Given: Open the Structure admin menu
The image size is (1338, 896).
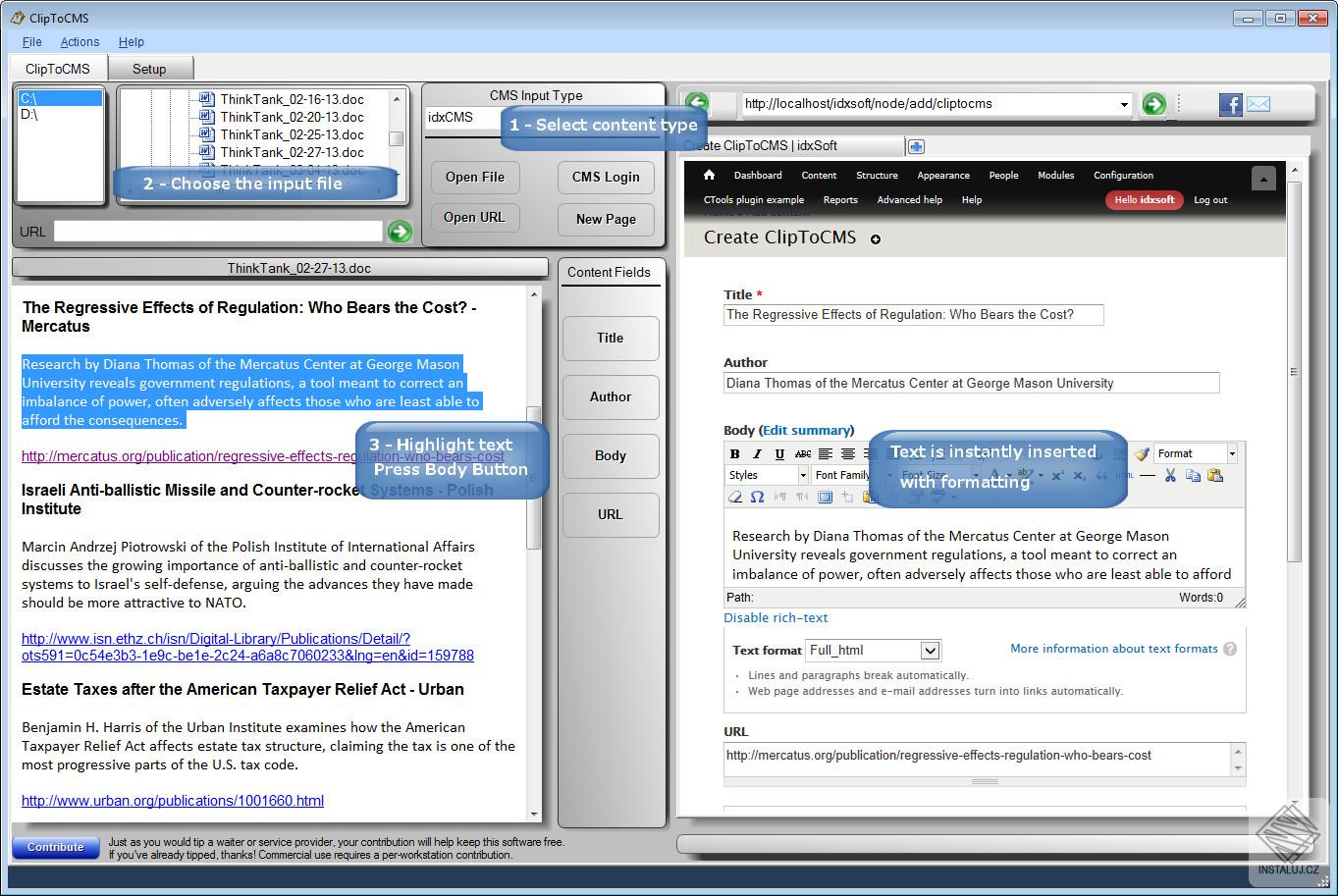Looking at the screenshot, I should coord(877,176).
